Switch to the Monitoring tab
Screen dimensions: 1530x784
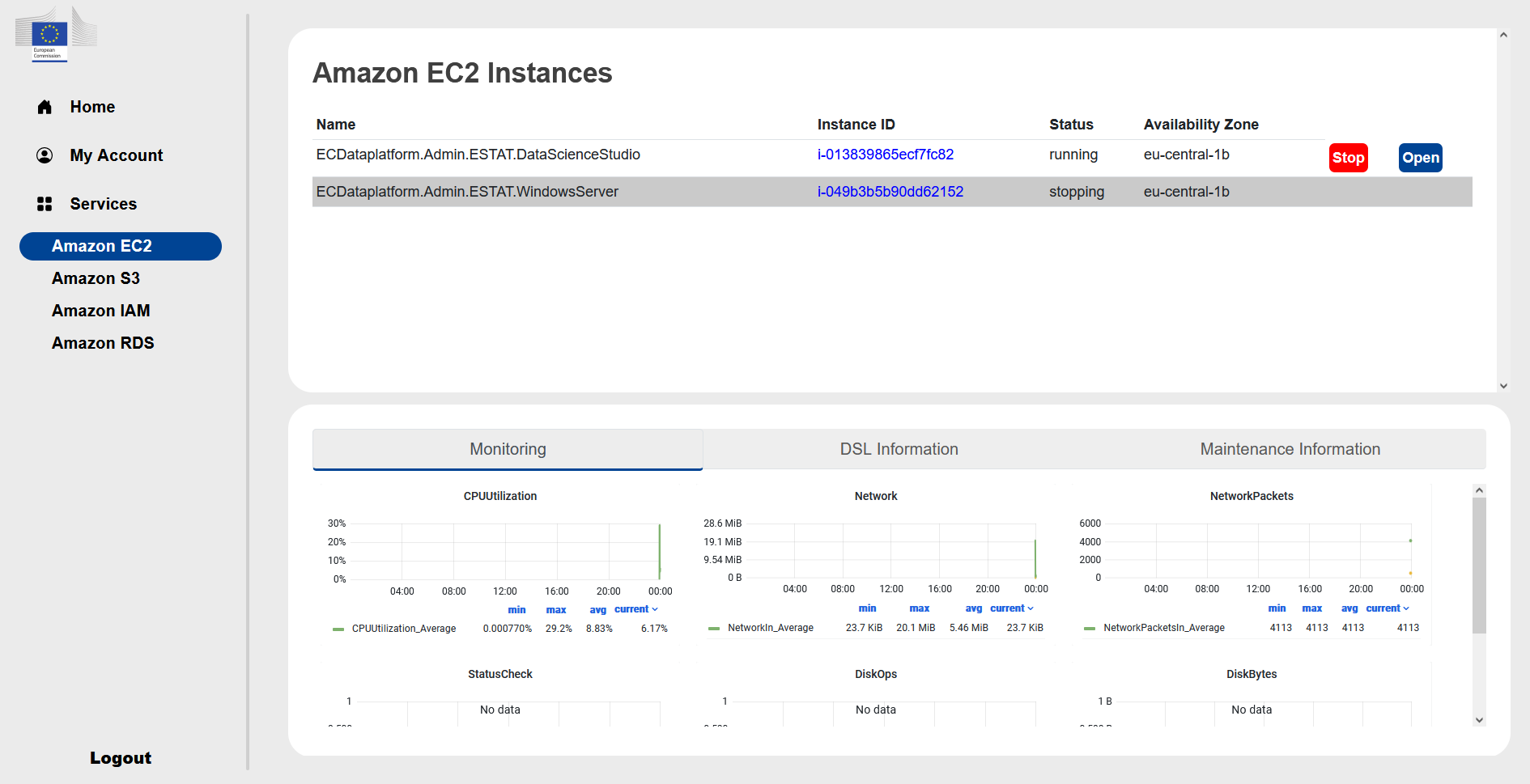point(508,449)
